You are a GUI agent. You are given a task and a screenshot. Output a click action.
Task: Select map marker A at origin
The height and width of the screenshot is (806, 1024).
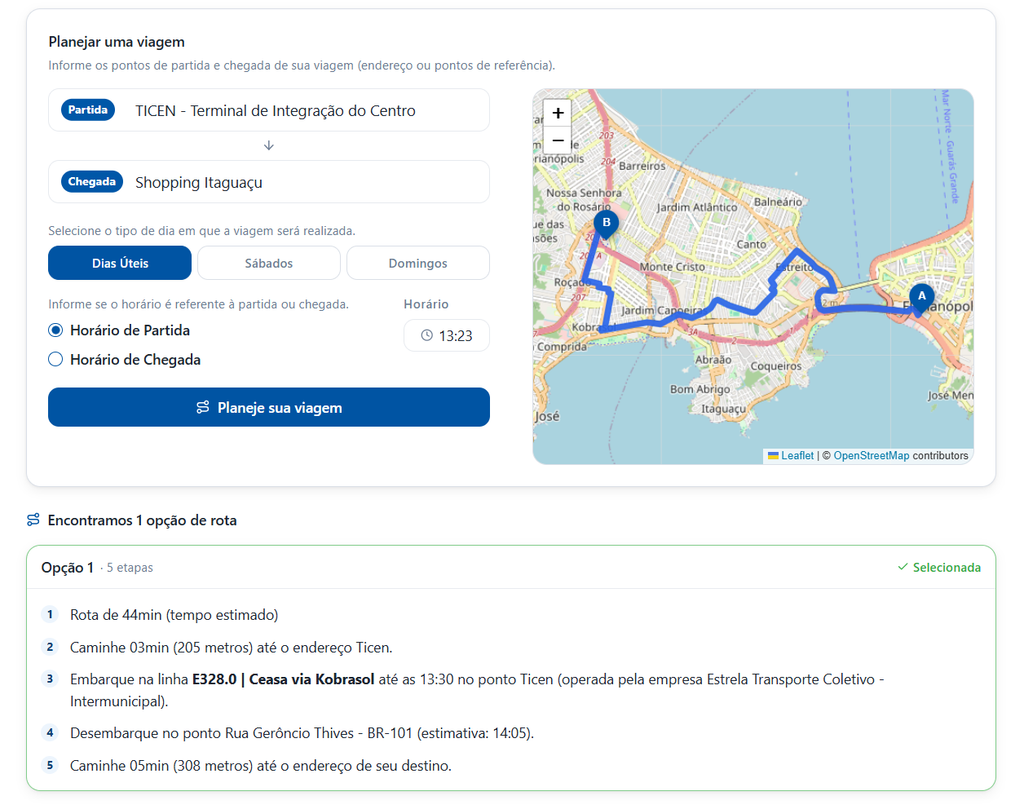921,300
